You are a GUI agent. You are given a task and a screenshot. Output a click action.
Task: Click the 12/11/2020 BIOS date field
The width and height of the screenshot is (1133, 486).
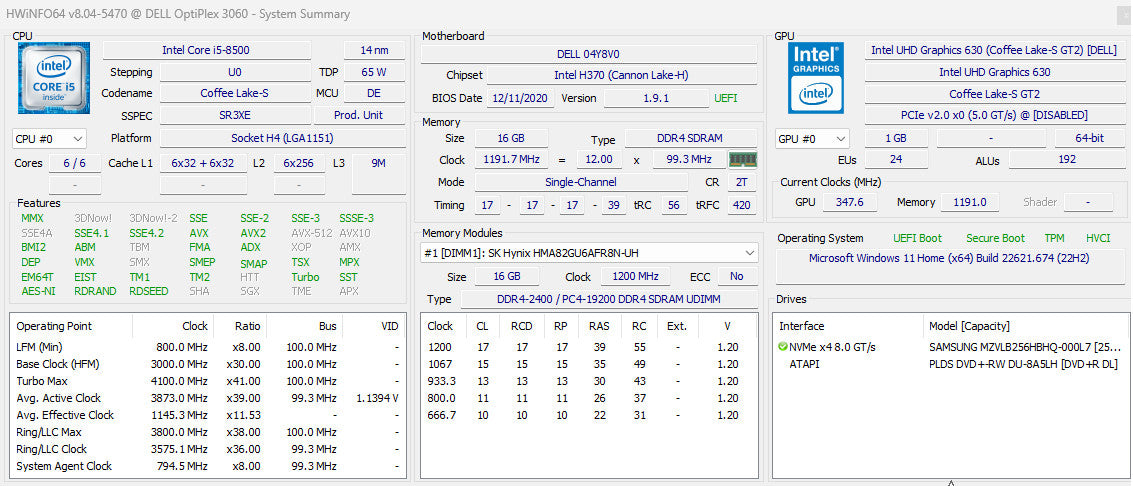pyautogui.click(x=520, y=98)
